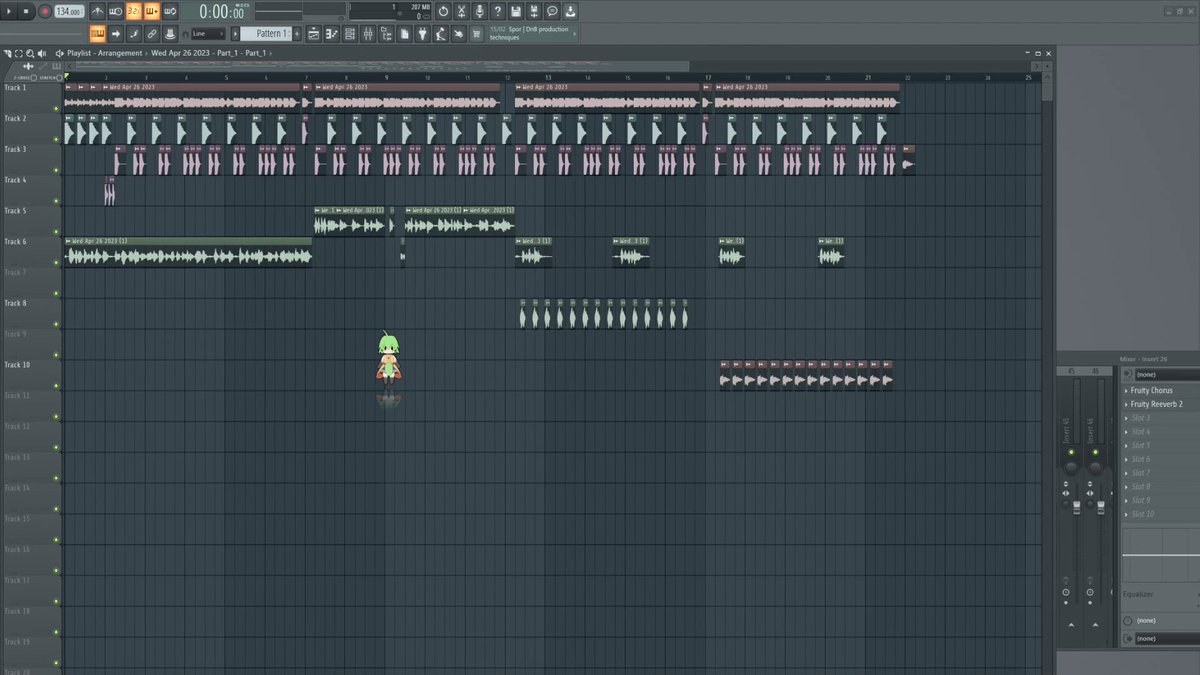Image resolution: width=1200 pixels, height=675 pixels.
Task: Save project with floppy disk icon
Action: tap(515, 11)
